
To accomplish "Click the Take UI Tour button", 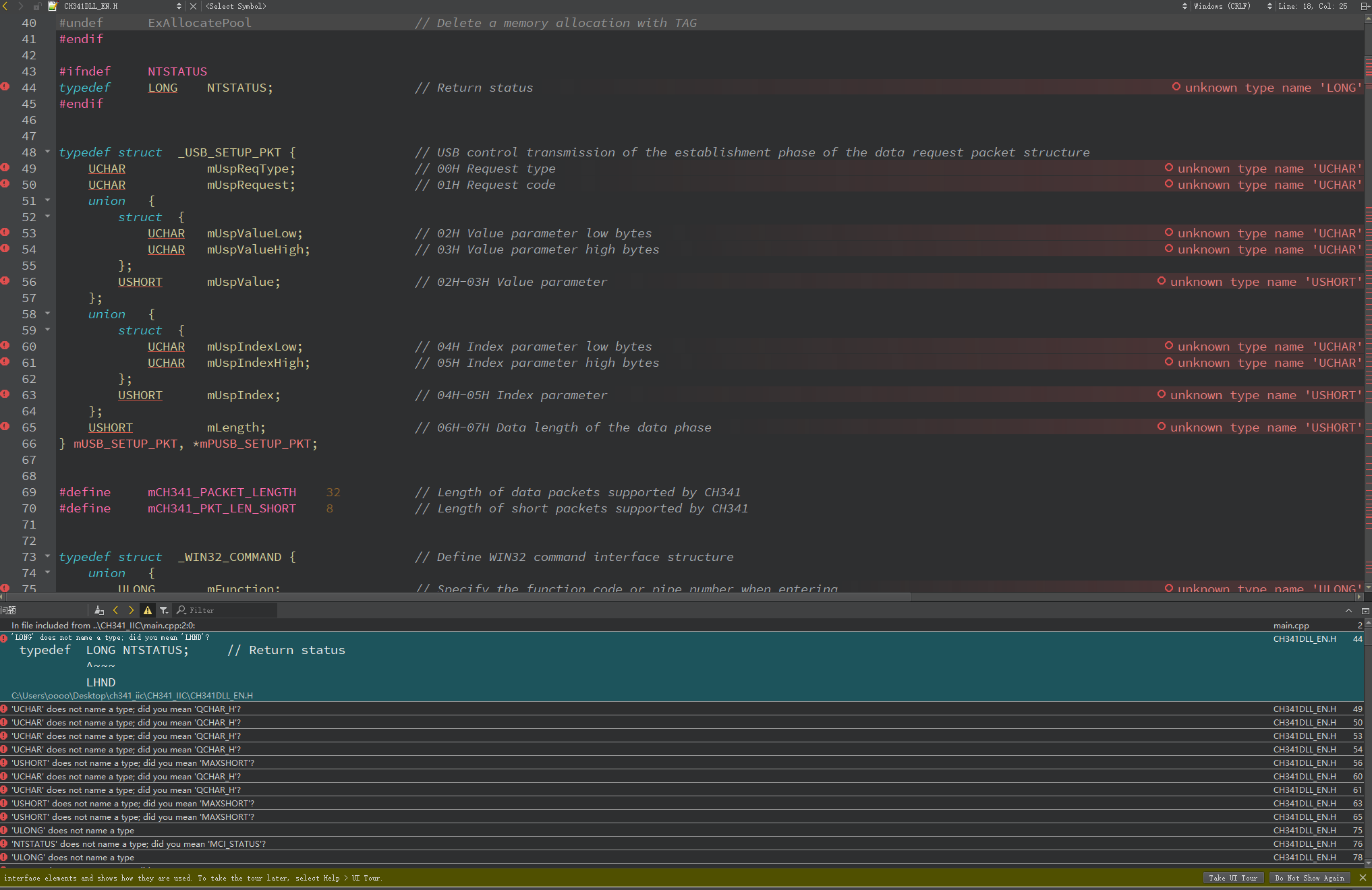I will coord(1232,878).
